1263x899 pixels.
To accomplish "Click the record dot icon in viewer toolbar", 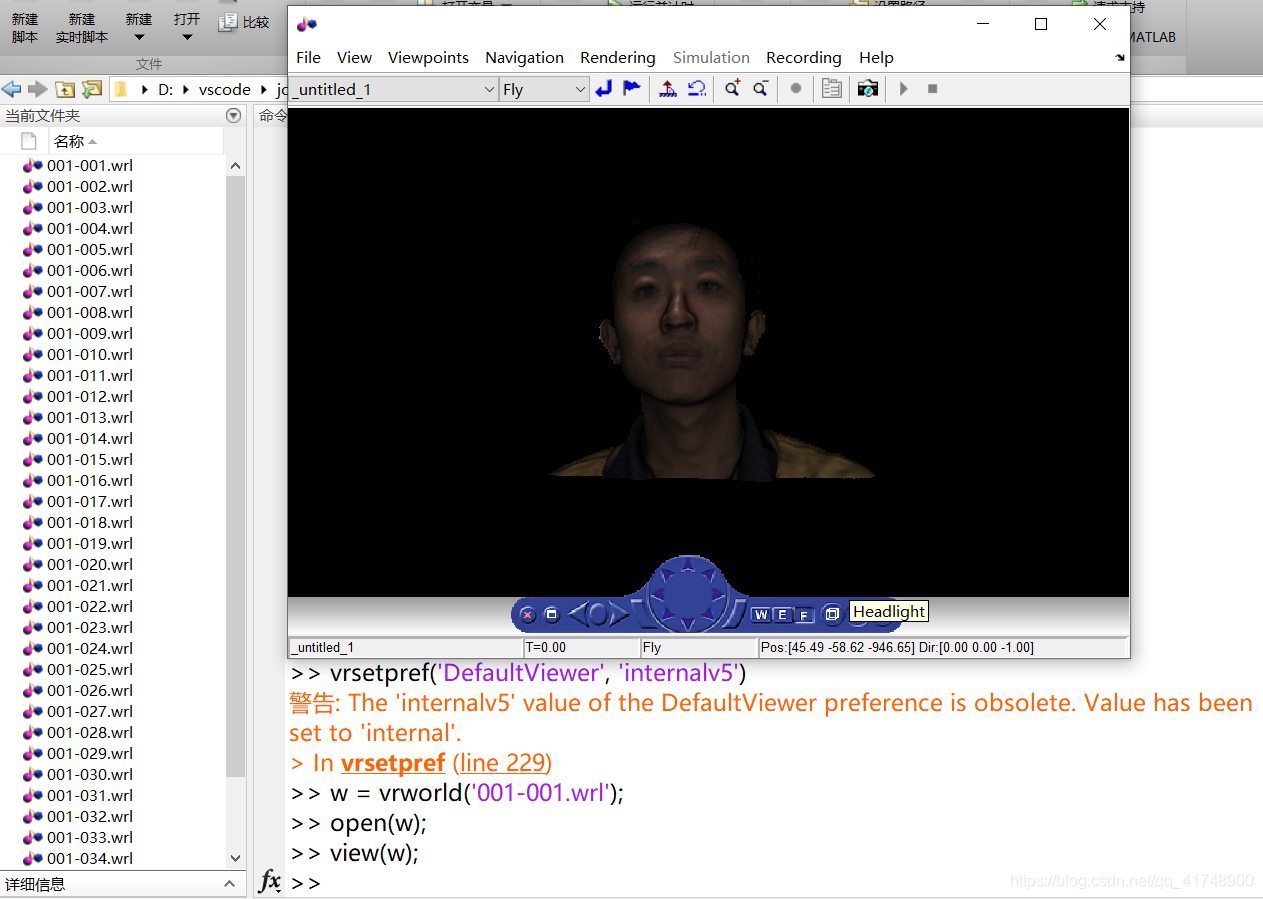I will click(796, 89).
